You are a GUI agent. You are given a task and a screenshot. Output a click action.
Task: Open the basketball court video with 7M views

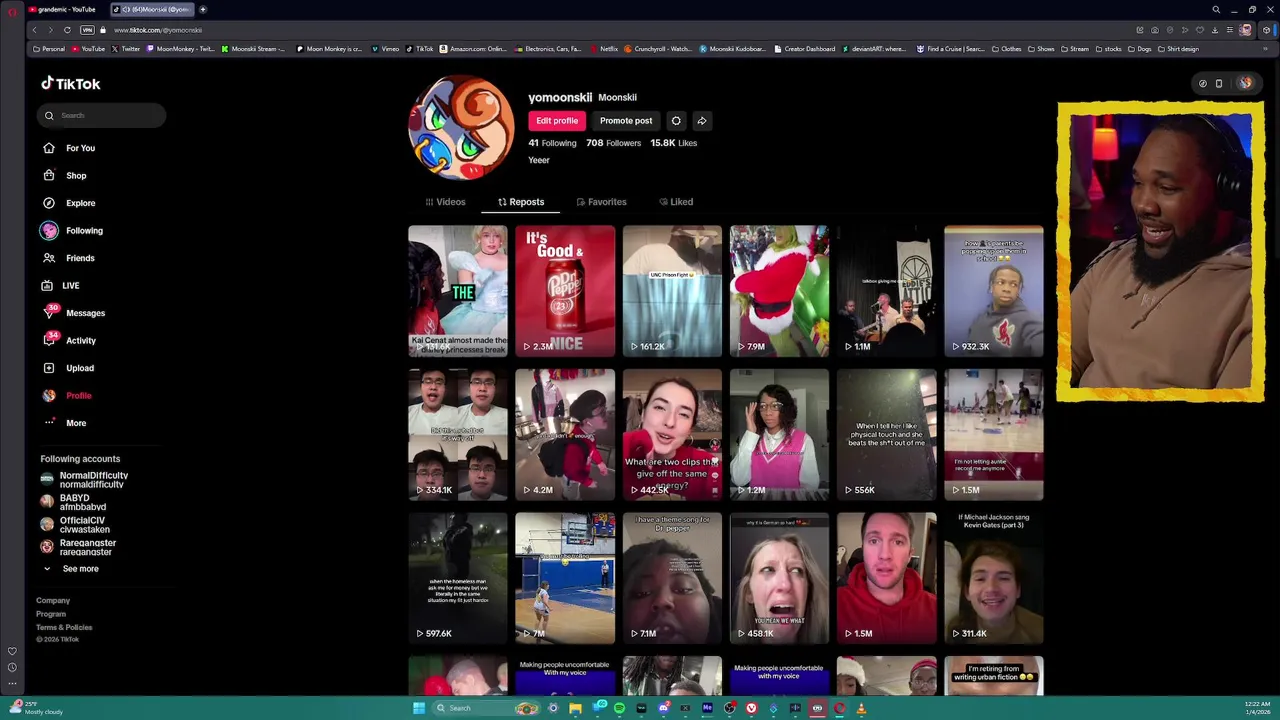(x=565, y=578)
